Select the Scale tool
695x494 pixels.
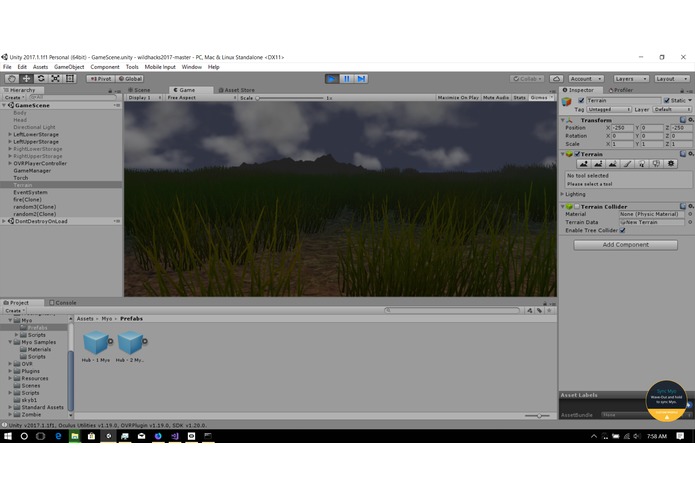tap(55, 78)
